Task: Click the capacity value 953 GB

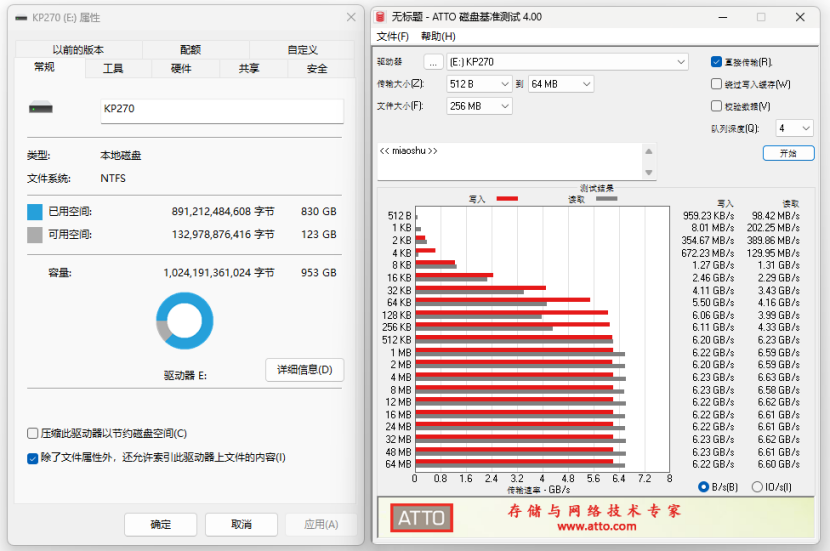Action: click(x=319, y=273)
